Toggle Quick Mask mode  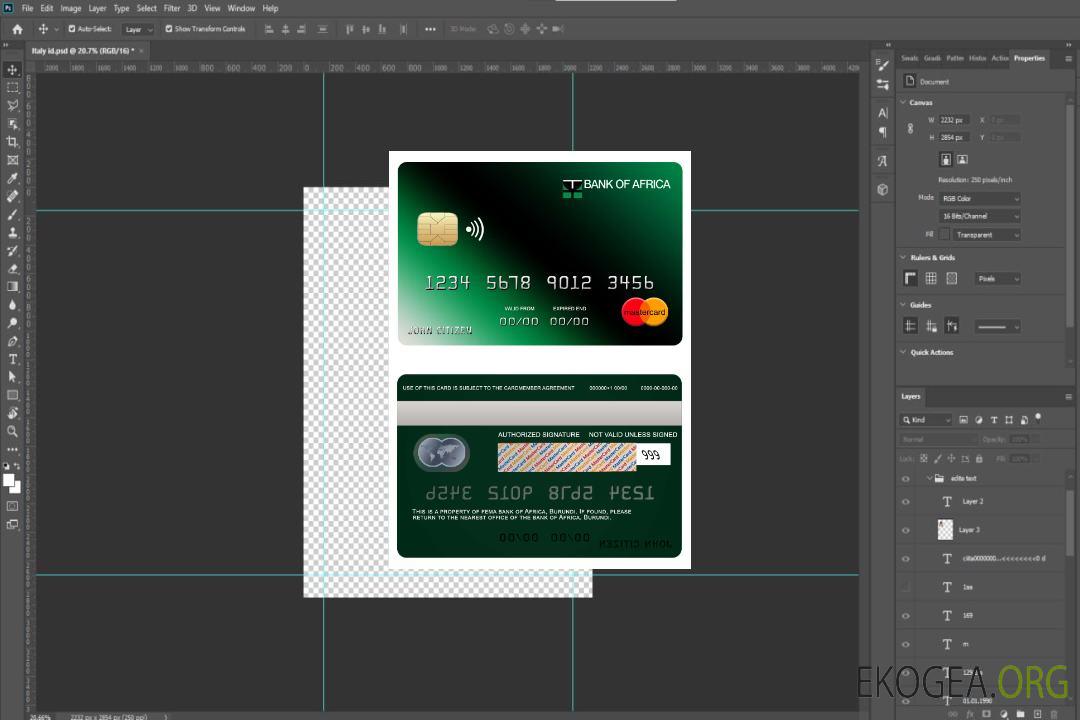click(x=12, y=506)
